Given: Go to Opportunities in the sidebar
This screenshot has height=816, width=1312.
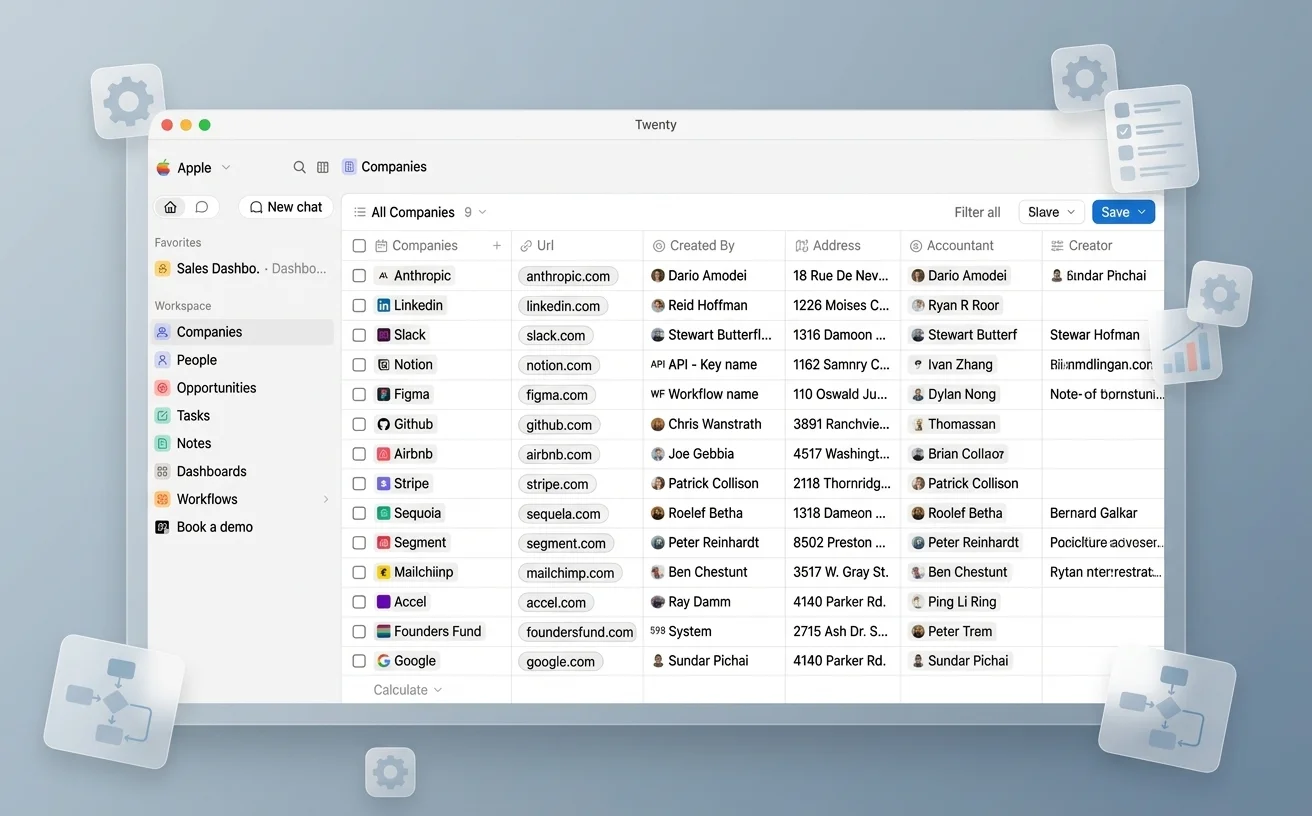Looking at the screenshot, I should pos(242,388).
